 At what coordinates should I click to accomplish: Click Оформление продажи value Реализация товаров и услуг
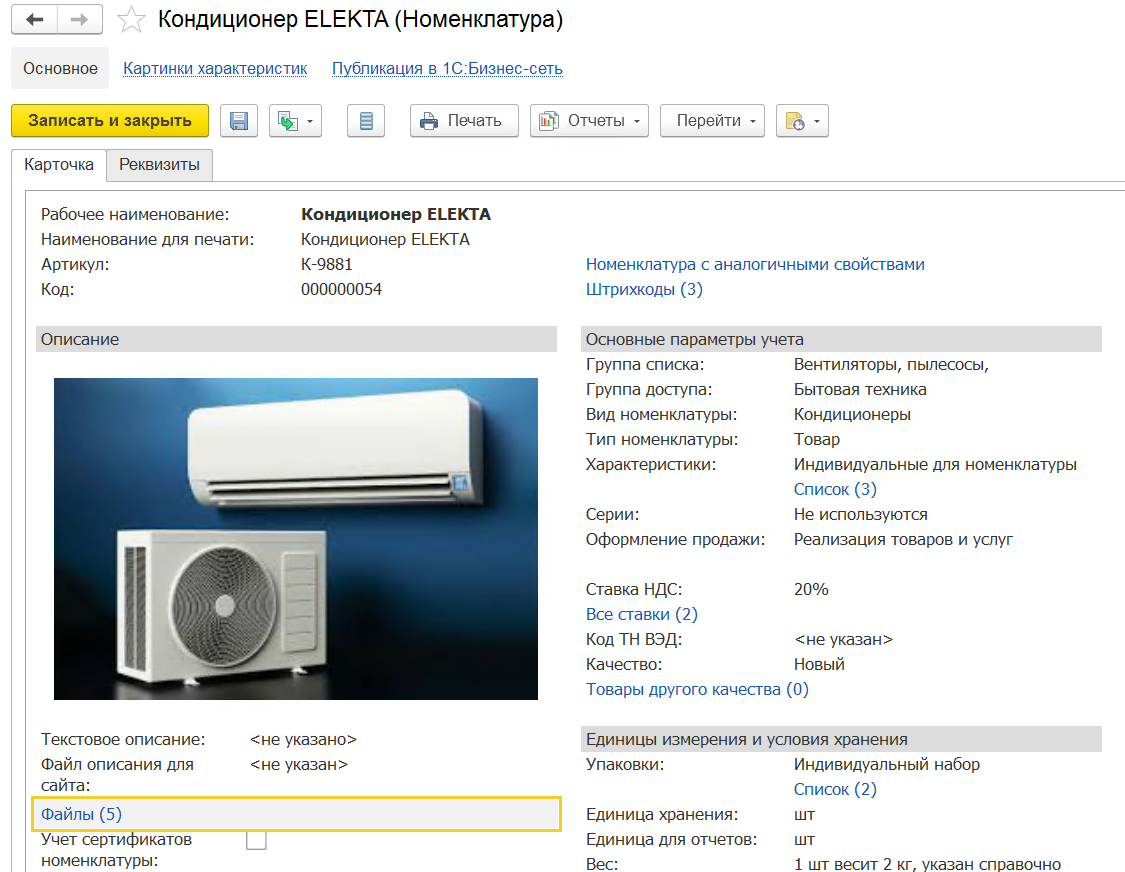click(903, 539)
